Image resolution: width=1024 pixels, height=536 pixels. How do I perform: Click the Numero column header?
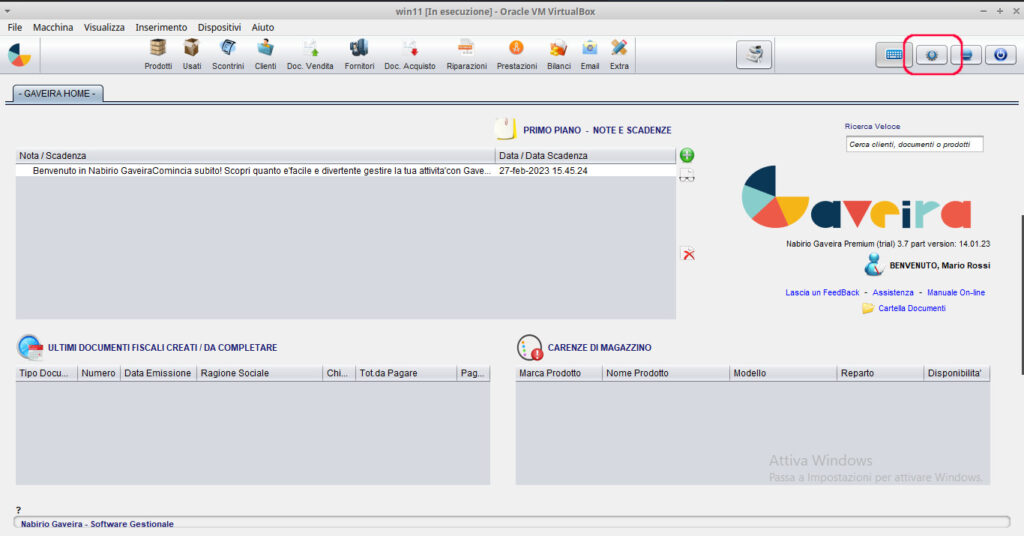coord(99,373)
